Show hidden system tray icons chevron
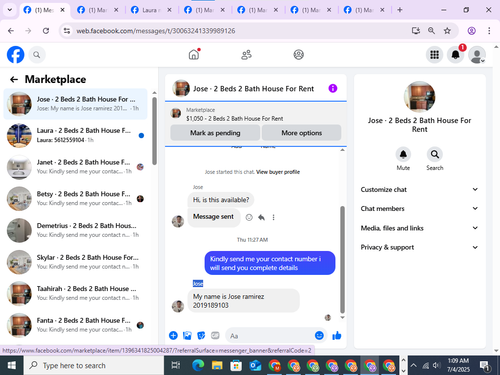The image size is (500, 375). (x=413, y=365)
